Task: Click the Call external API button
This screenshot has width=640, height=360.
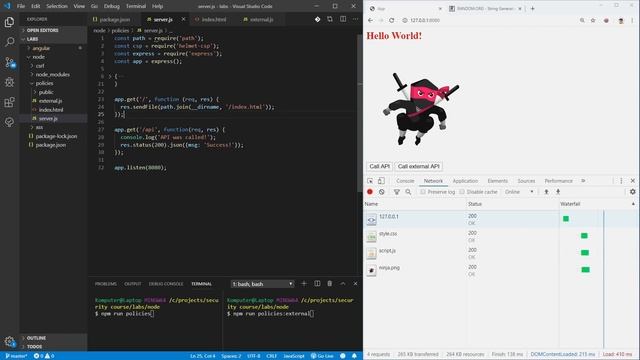Action: [x=419, y=166]
